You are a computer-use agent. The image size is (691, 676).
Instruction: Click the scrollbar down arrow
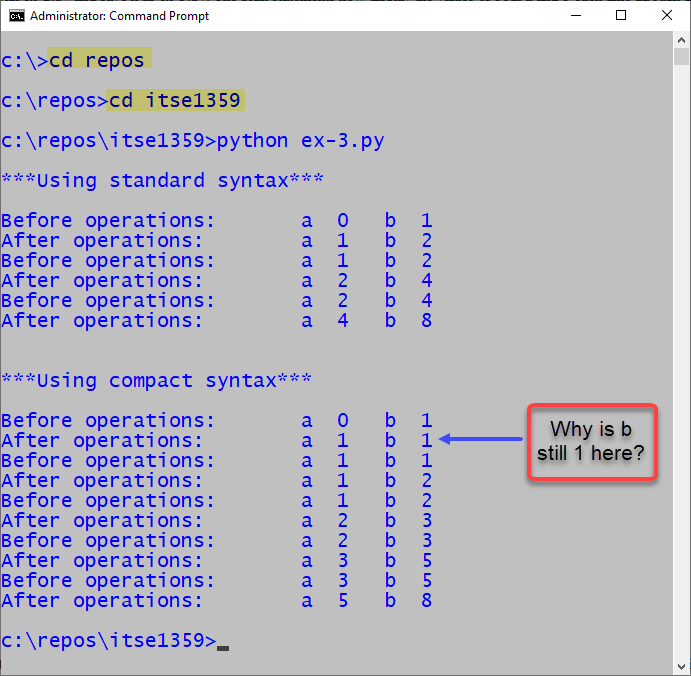click(x=681, y=666)
